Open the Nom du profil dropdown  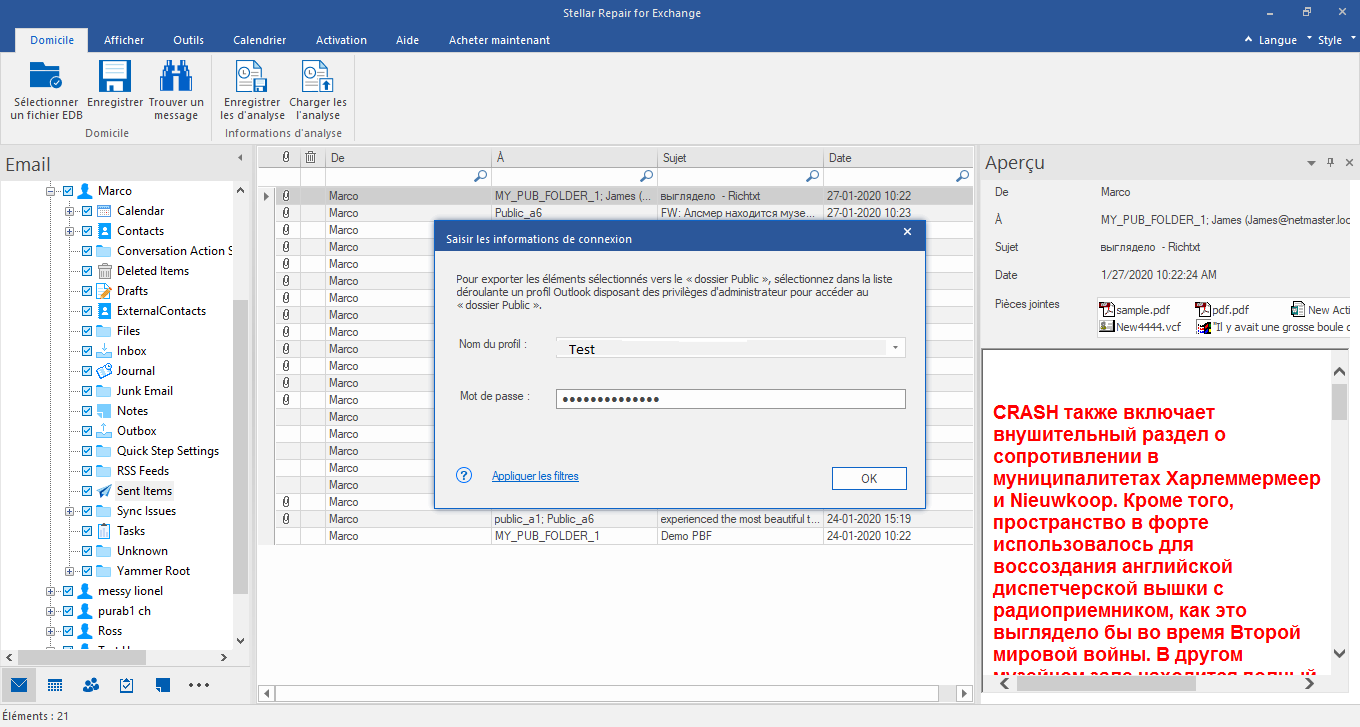[x=896, y=348]
